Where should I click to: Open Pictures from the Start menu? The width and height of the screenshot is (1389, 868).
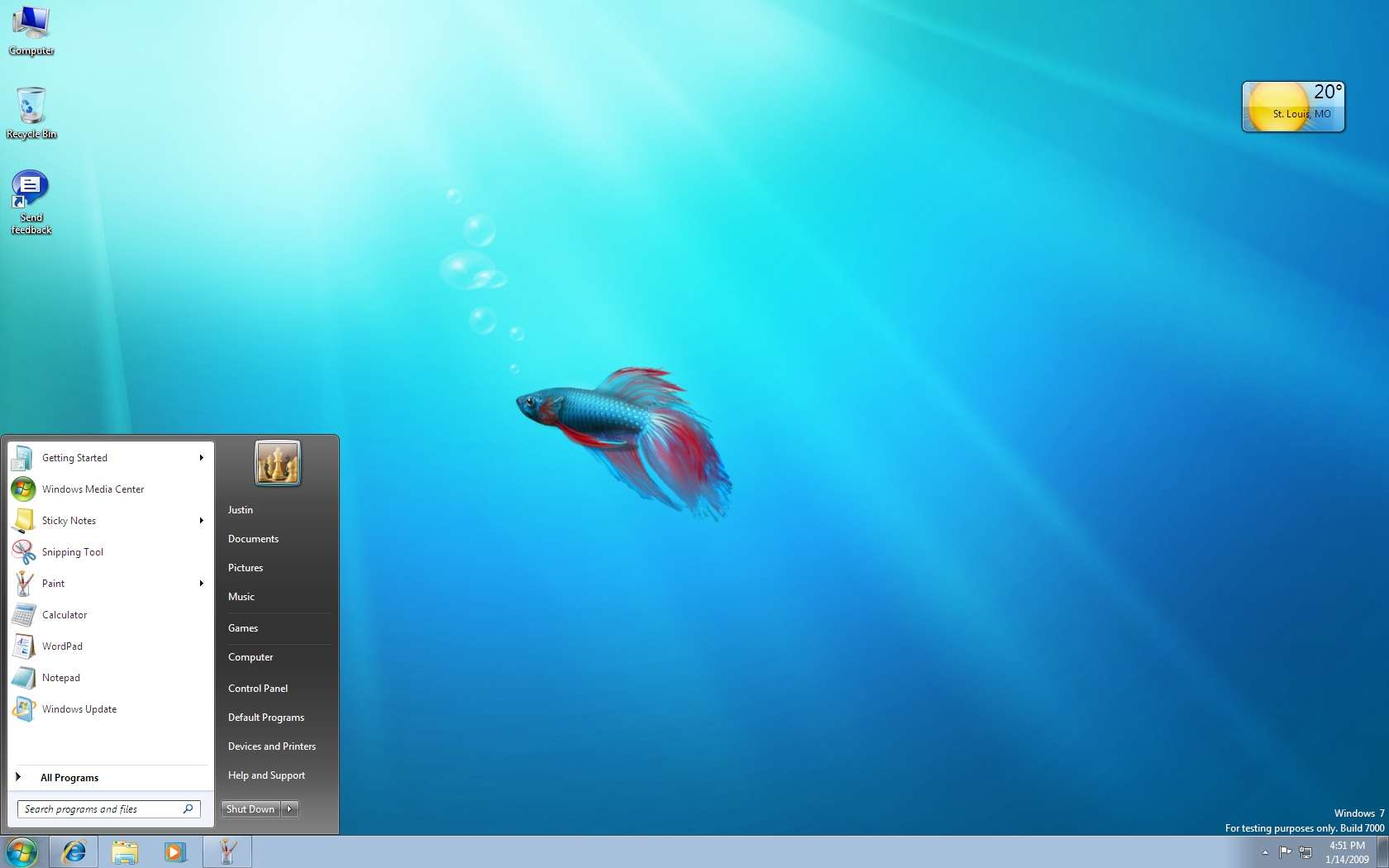point(246,568)
